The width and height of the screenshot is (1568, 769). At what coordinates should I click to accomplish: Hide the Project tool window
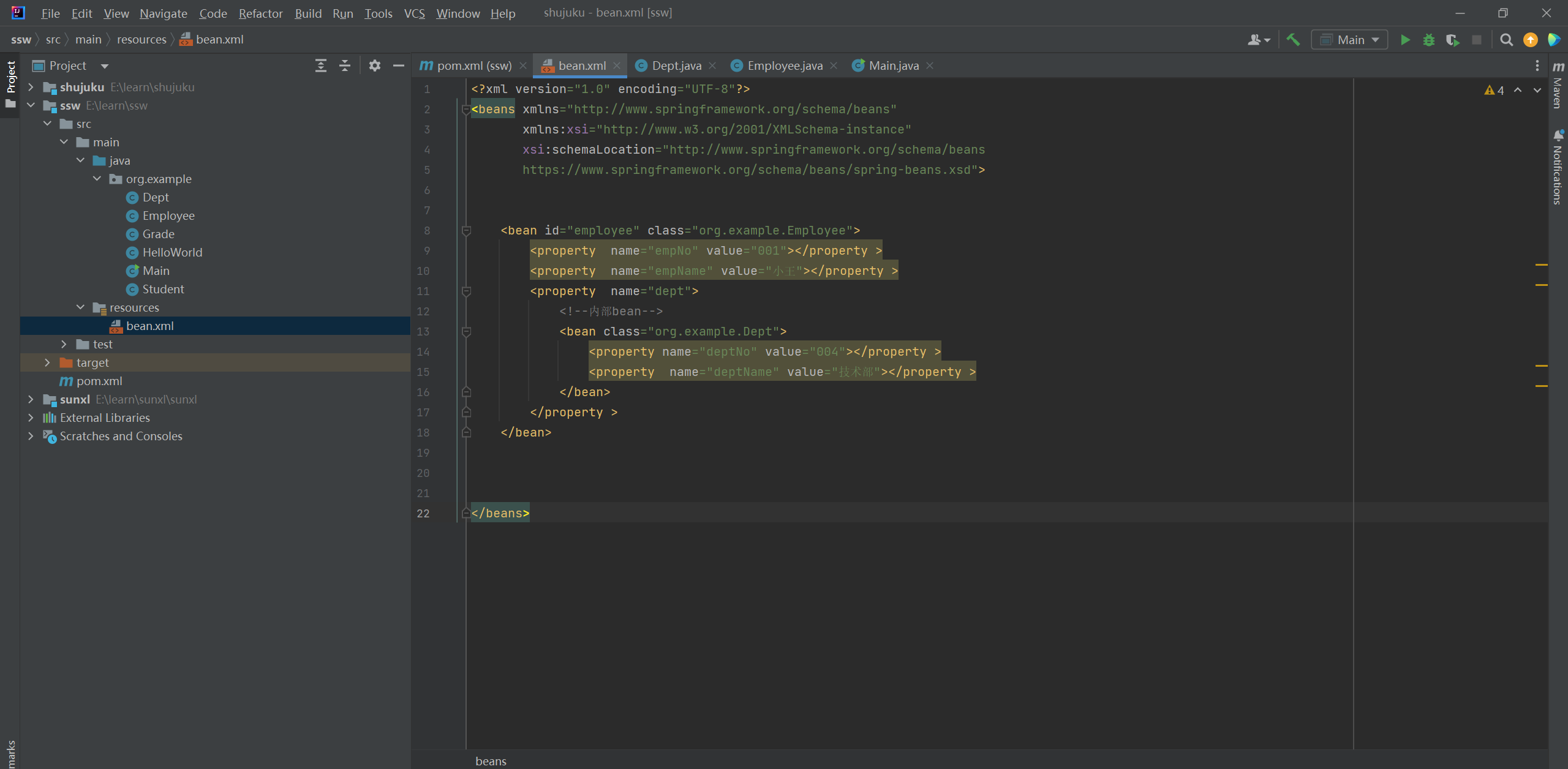click(399, 66)
